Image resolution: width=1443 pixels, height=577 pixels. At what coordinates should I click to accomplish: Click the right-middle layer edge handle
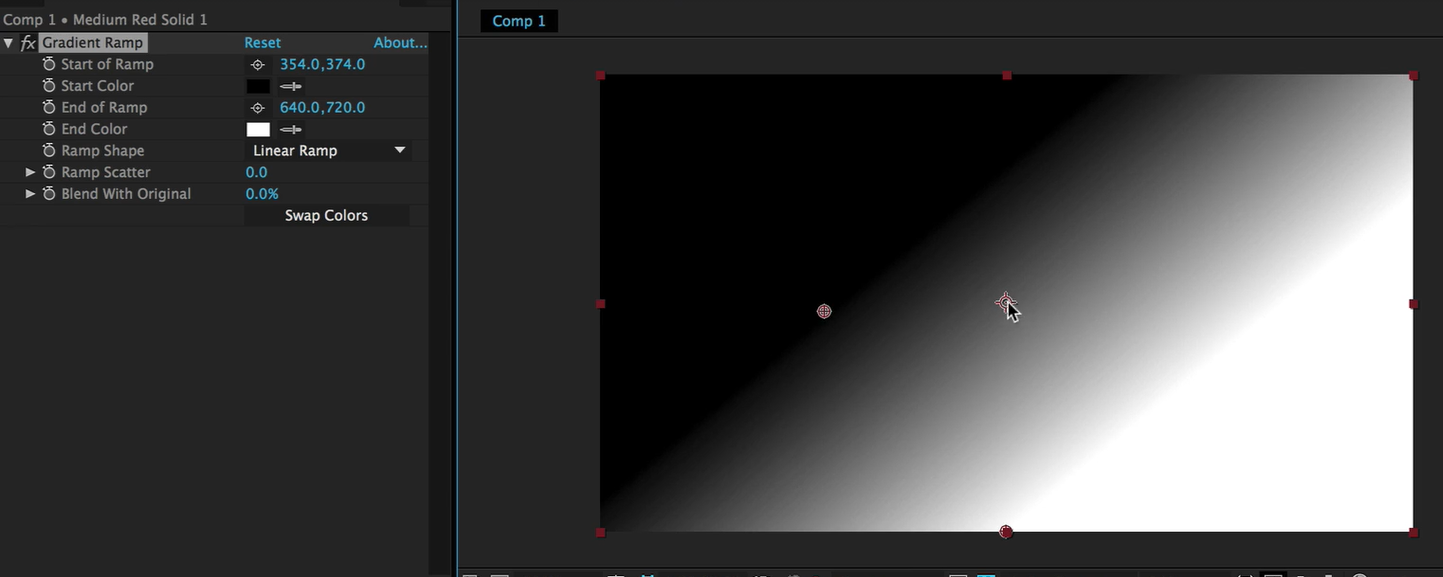(1413, 304)
